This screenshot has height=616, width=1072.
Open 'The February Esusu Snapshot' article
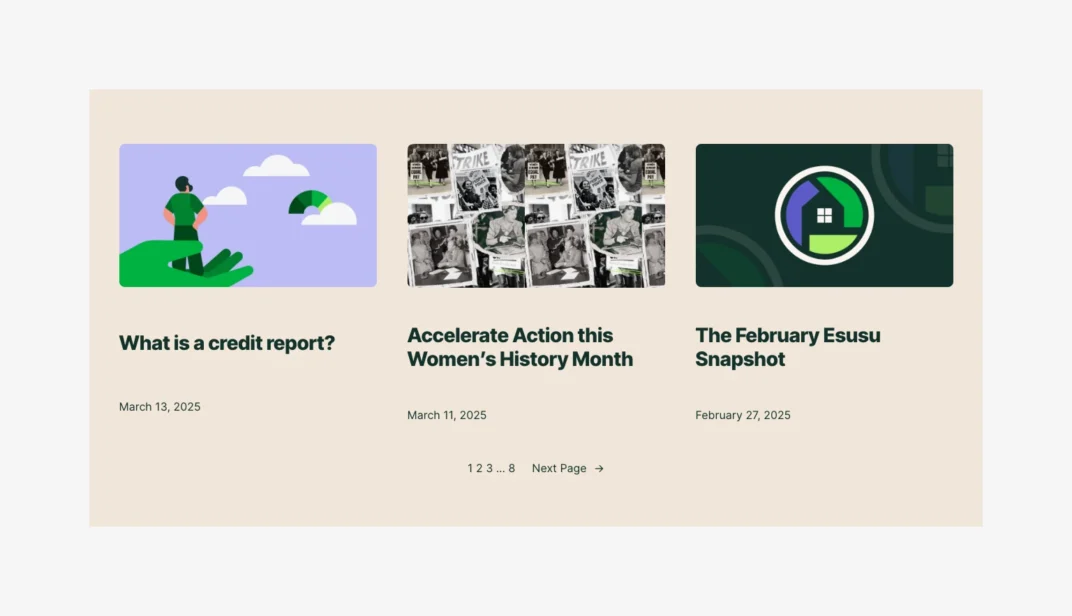tap(788, 347)
